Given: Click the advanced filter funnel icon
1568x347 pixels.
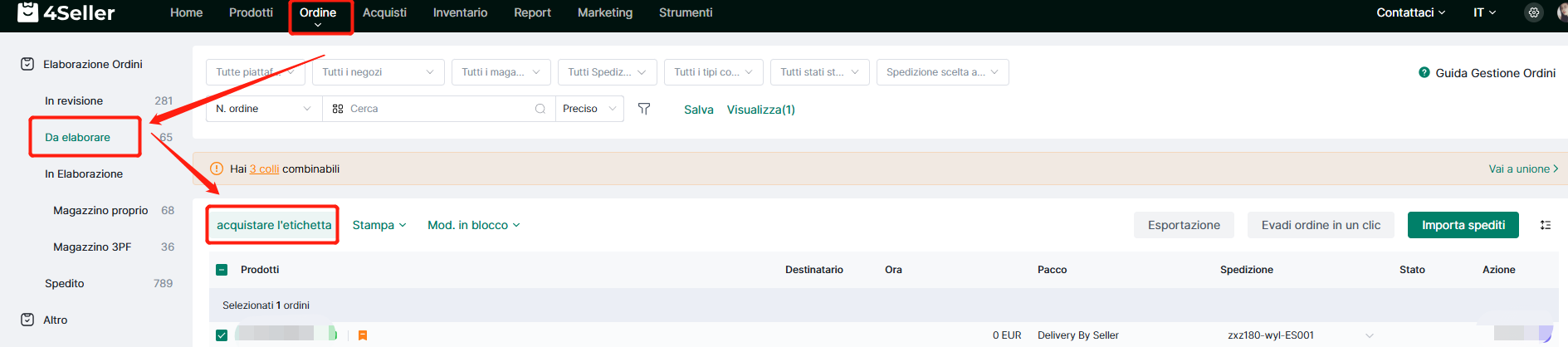Looking at the screenshot, I should (644, 109).
